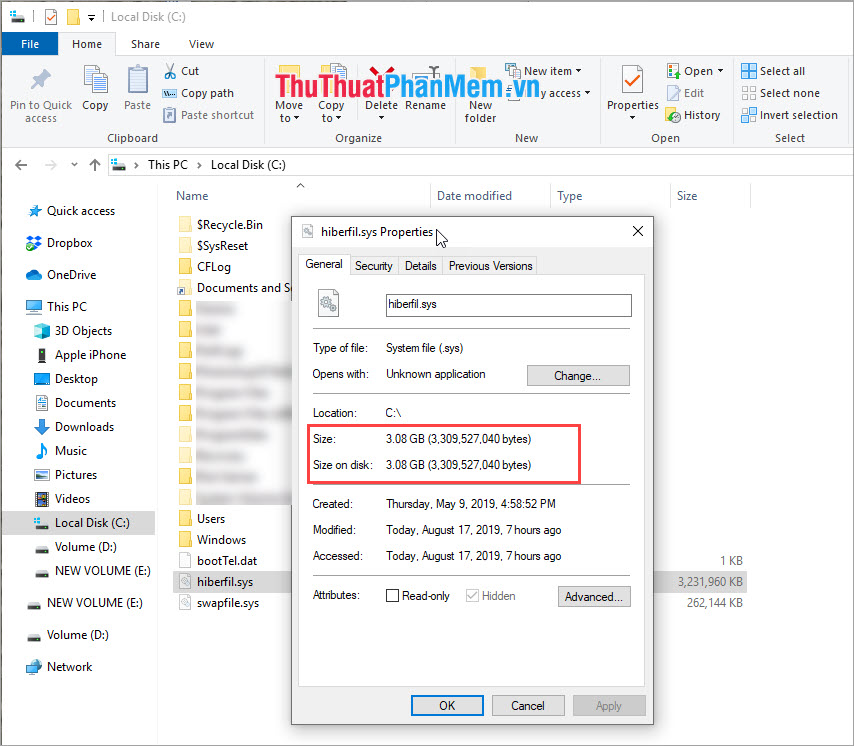
Task: Click the Change... button for Opens with
Action: click(578, 376)
